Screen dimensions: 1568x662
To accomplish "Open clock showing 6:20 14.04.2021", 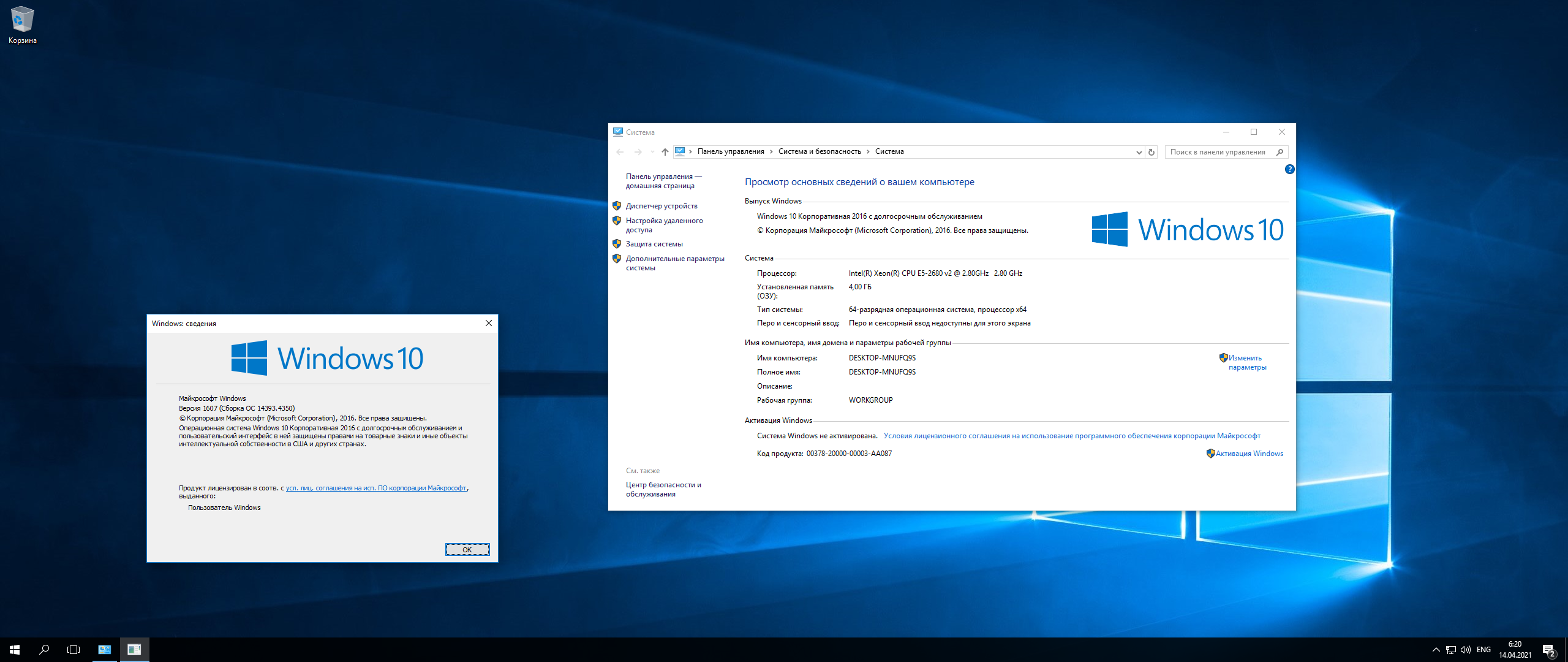I will (x=1515, y=650).
